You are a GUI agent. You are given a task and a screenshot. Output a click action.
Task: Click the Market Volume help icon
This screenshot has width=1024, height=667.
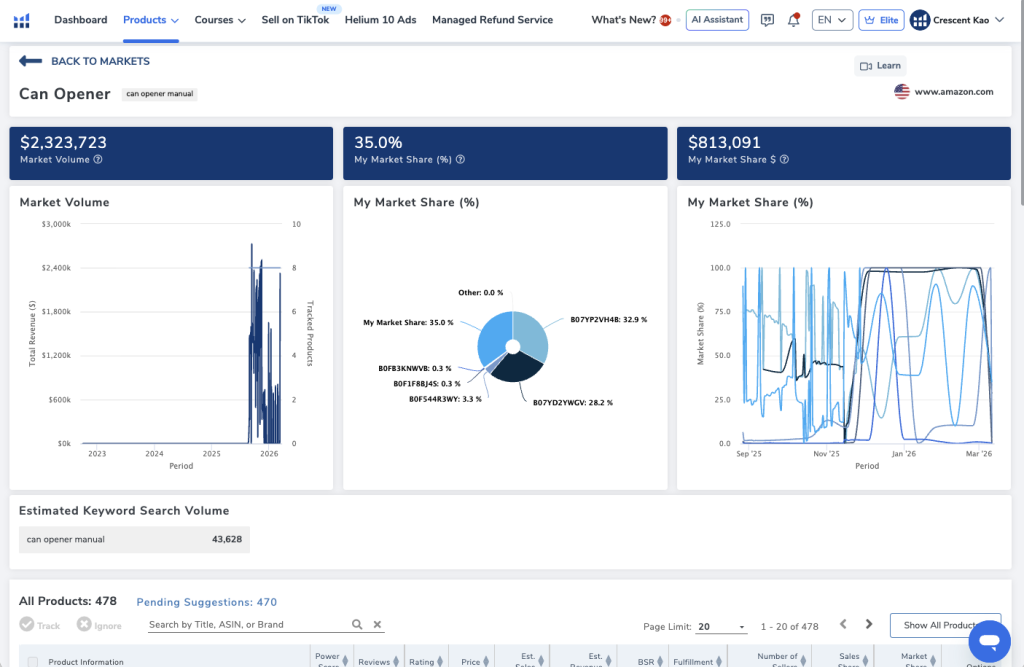point(98,160)
